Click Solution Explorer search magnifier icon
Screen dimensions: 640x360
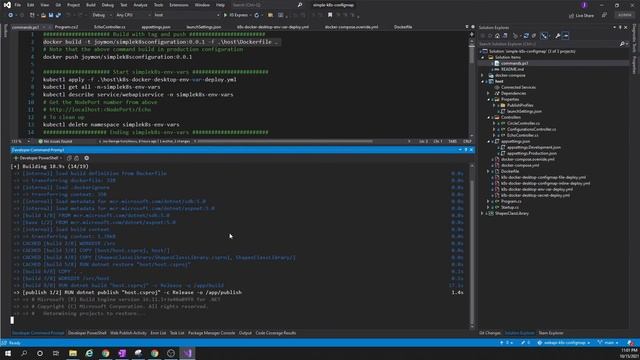[x=622, y=44]
